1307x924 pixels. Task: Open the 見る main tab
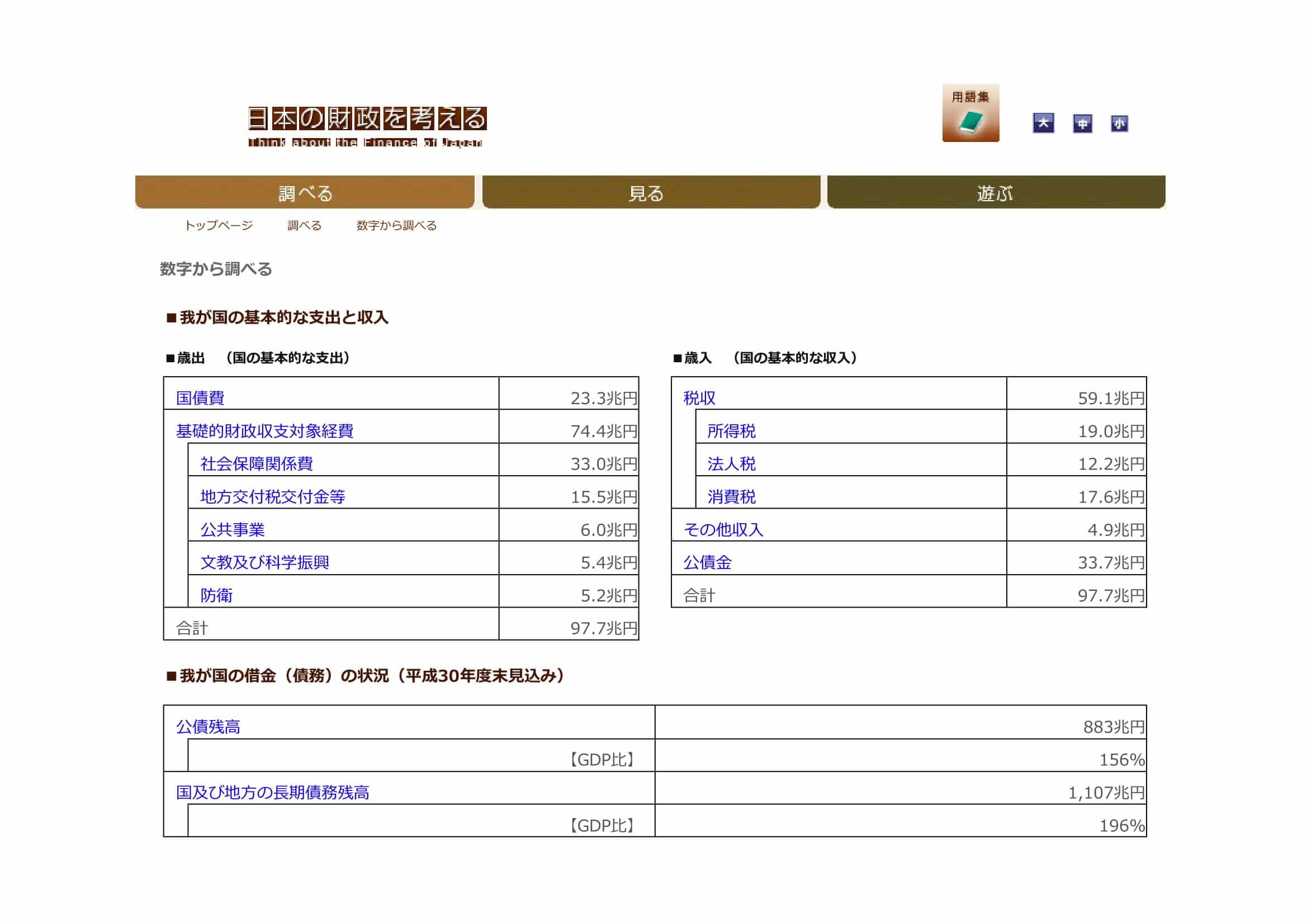click(651, 192)
